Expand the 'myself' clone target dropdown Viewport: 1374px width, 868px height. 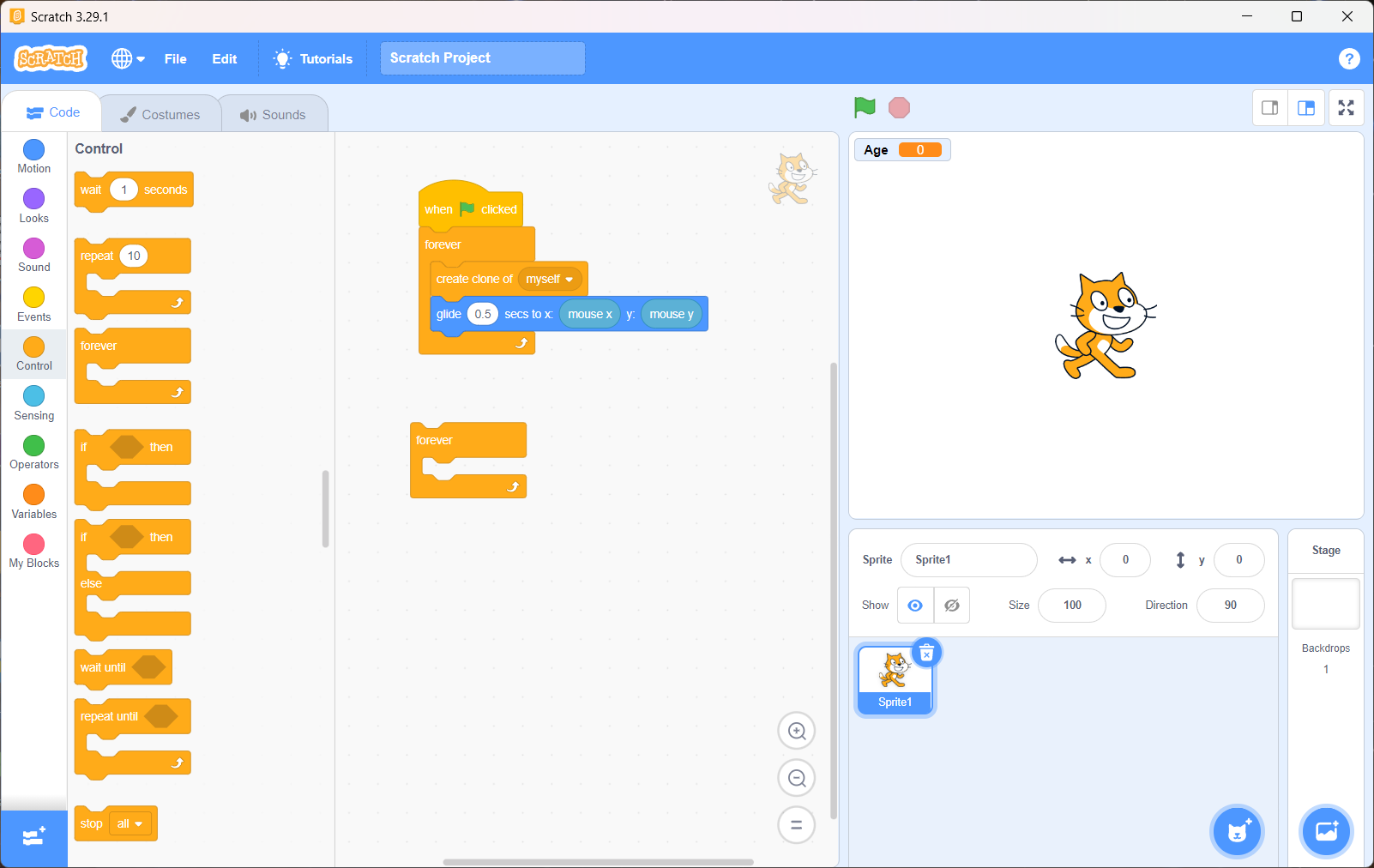[x=569, y=280]
